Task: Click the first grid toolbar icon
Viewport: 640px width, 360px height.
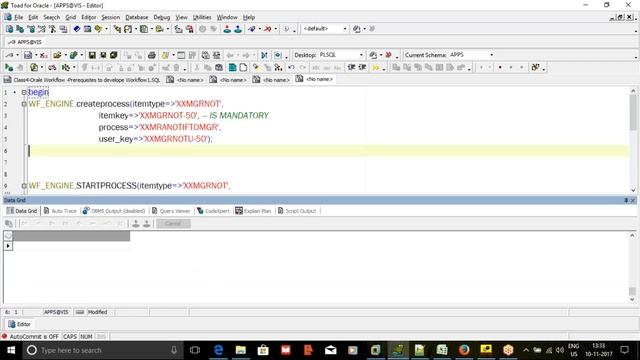Action: (8, 224)
